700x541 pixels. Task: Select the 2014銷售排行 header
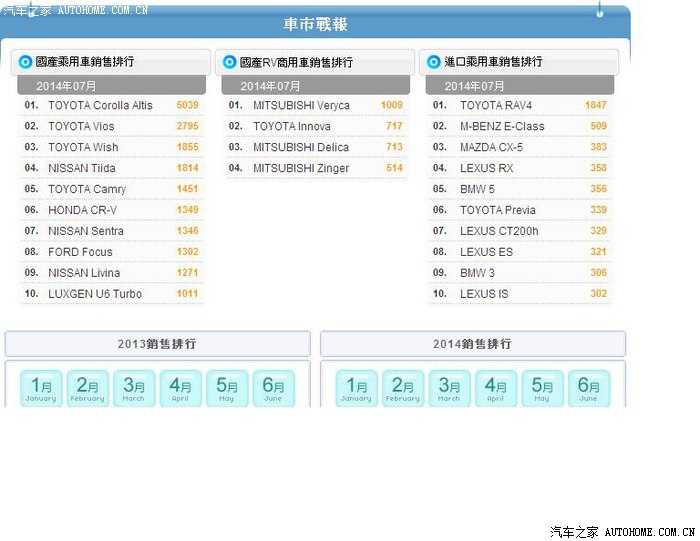pyautogui.click(x=473, y=344)
